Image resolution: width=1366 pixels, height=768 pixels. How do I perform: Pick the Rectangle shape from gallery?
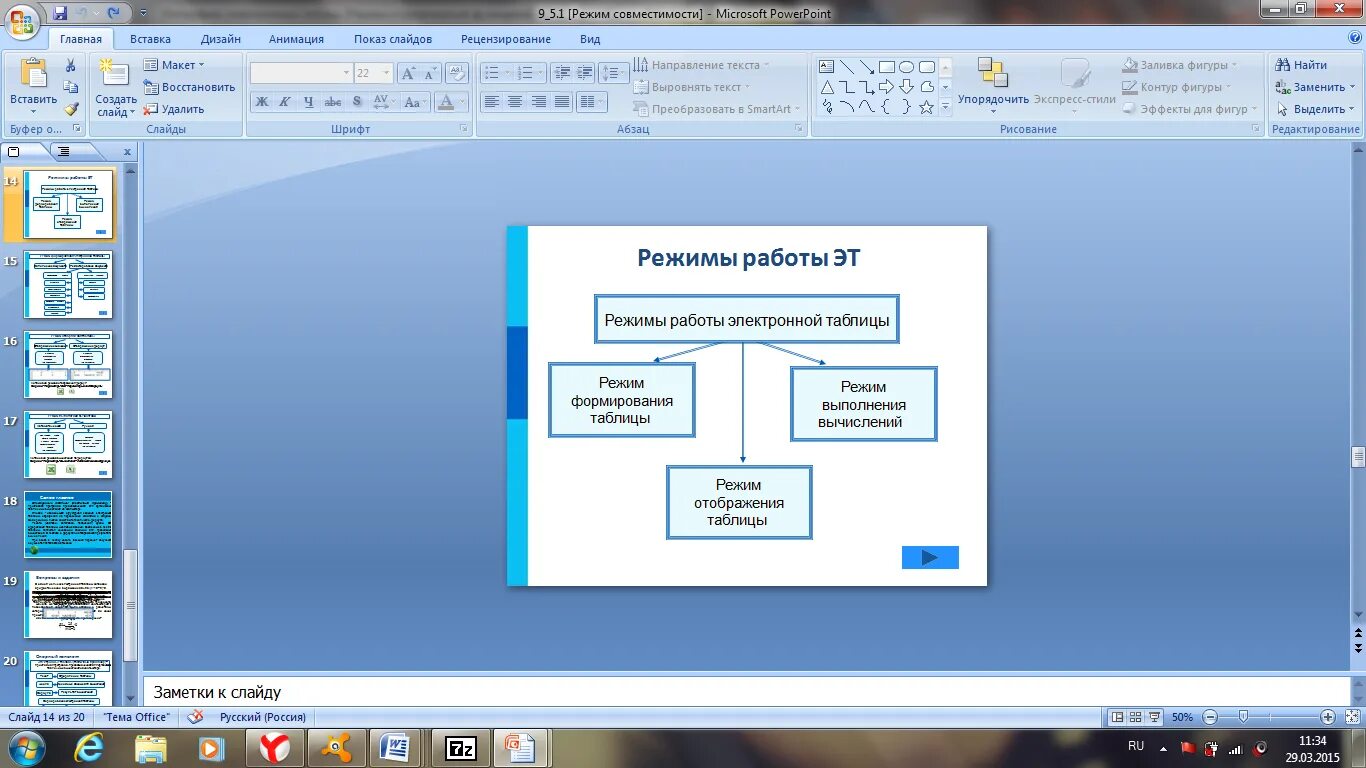point(887,67)
